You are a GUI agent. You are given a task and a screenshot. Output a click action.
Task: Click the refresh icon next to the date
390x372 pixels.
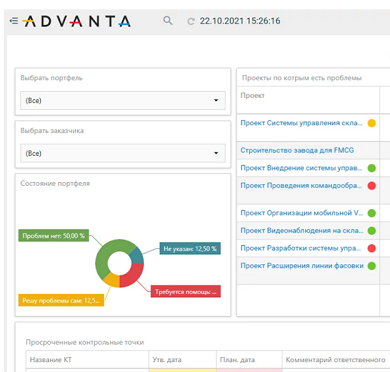191,22
